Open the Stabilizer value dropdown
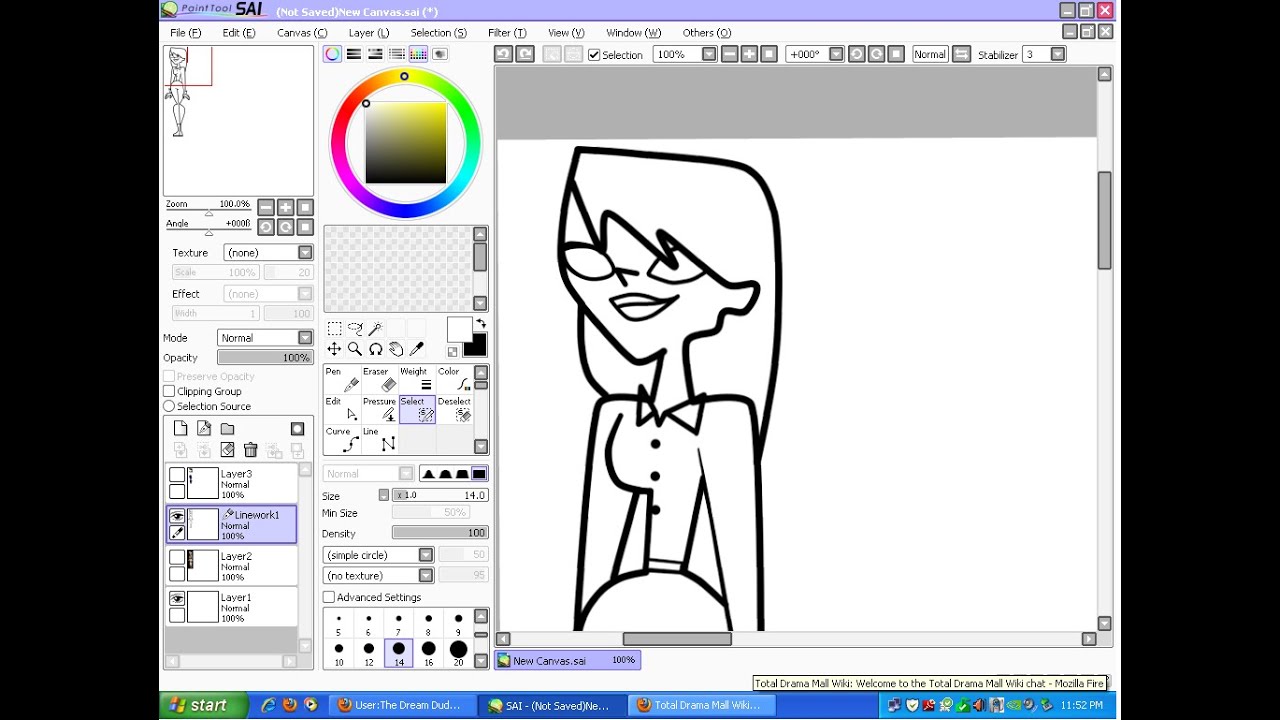 click(x=1058, y=54)
